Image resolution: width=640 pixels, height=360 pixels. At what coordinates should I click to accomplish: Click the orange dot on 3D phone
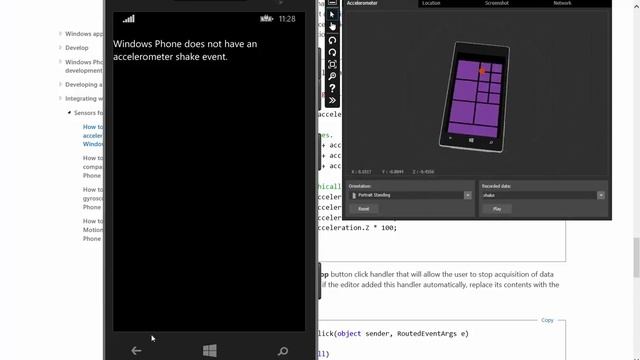pyautogui.click(x=482, y=71)
